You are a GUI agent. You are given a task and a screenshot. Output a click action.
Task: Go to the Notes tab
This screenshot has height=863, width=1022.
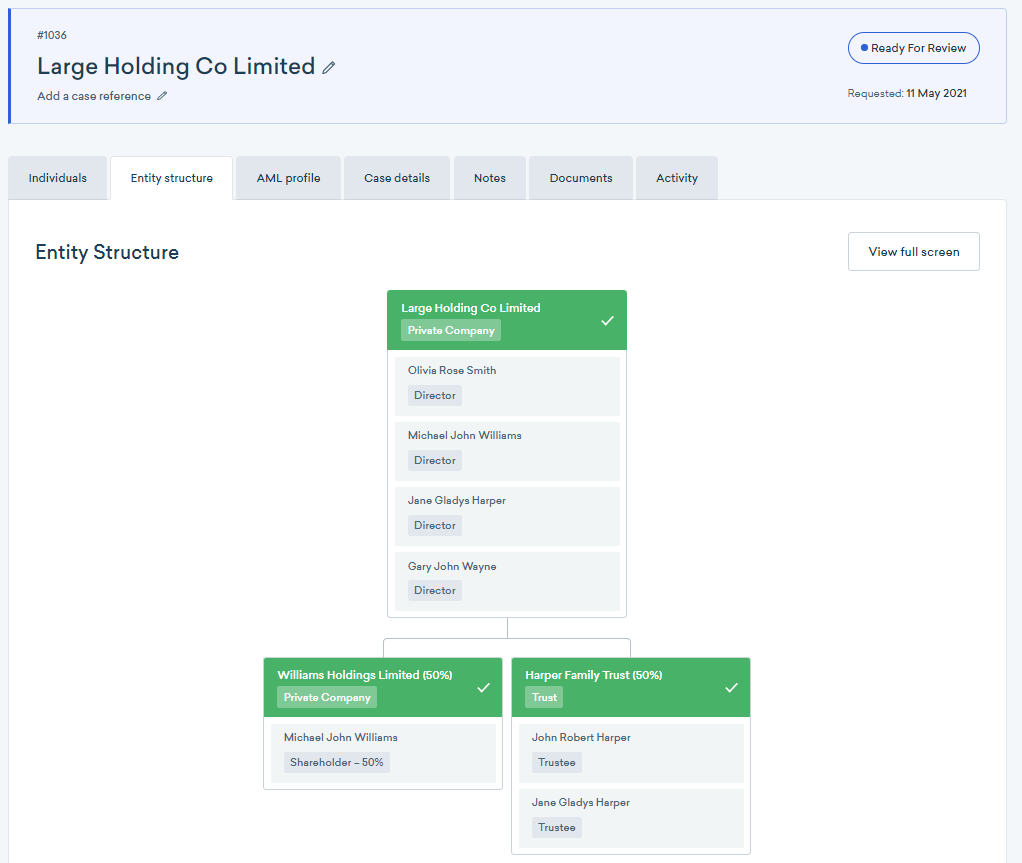(490, 178)
